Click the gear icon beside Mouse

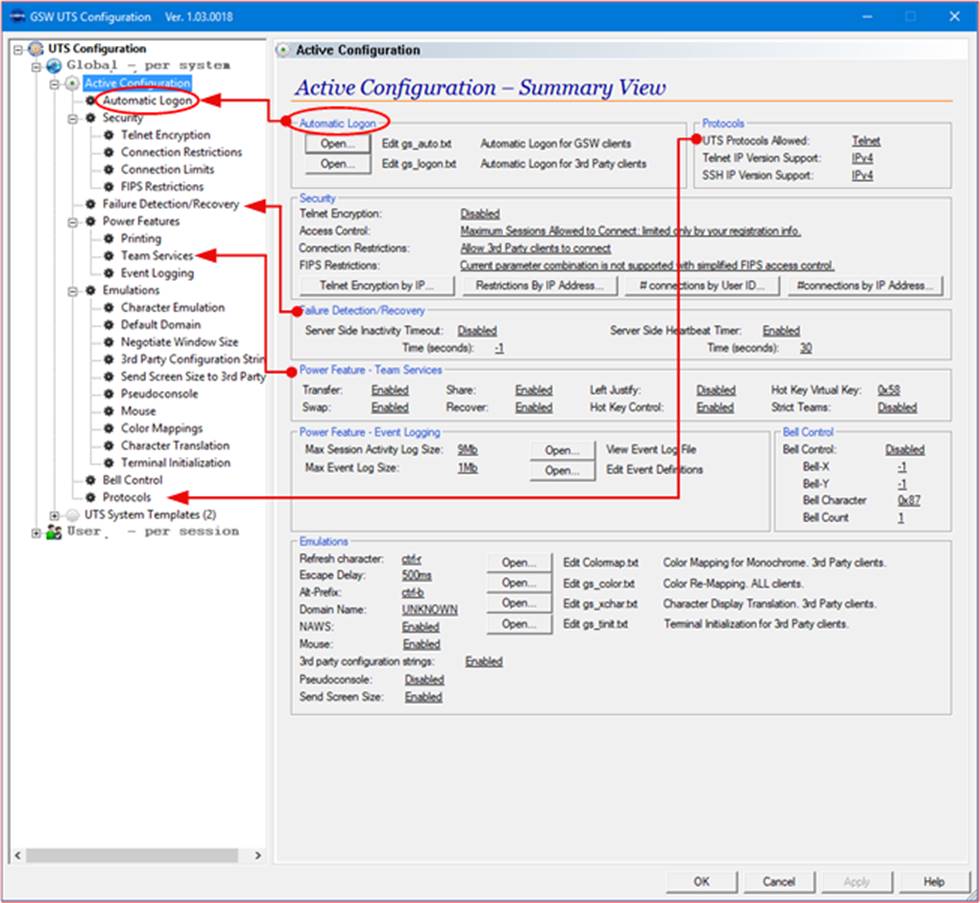pos(109,411)
